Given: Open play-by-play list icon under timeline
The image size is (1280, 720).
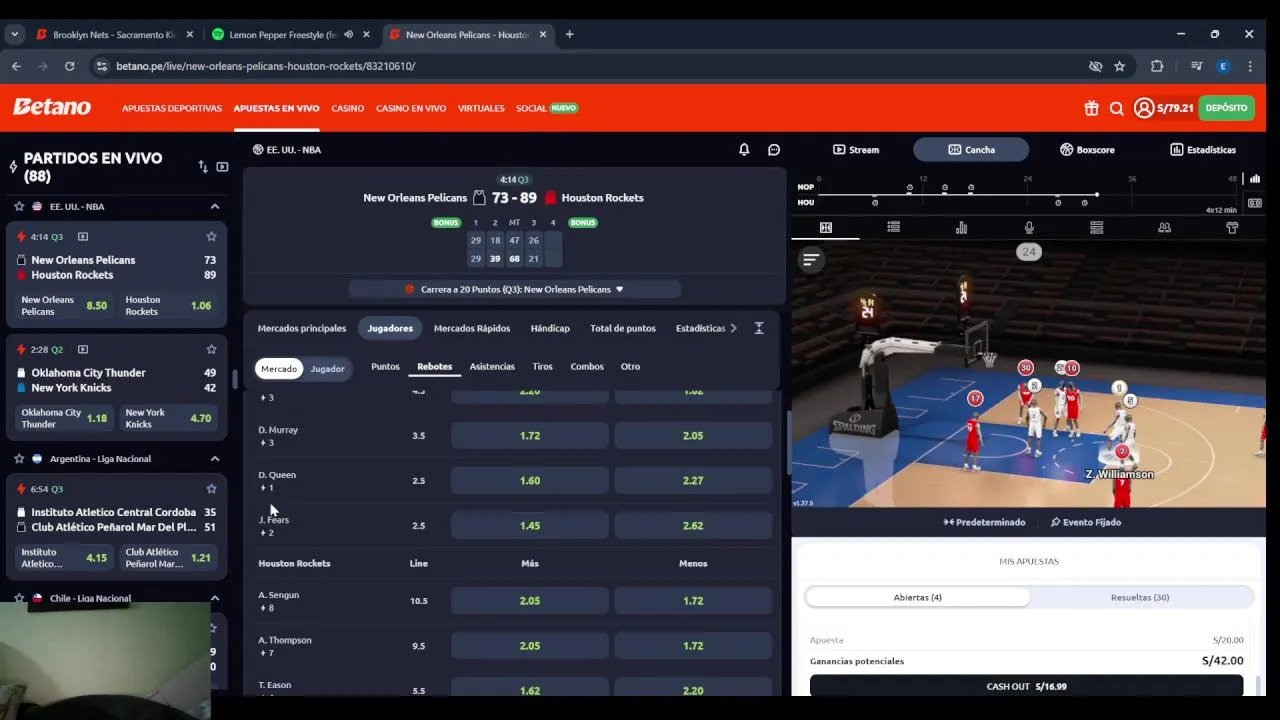Looking at the screenshot, I should (893, 228).
